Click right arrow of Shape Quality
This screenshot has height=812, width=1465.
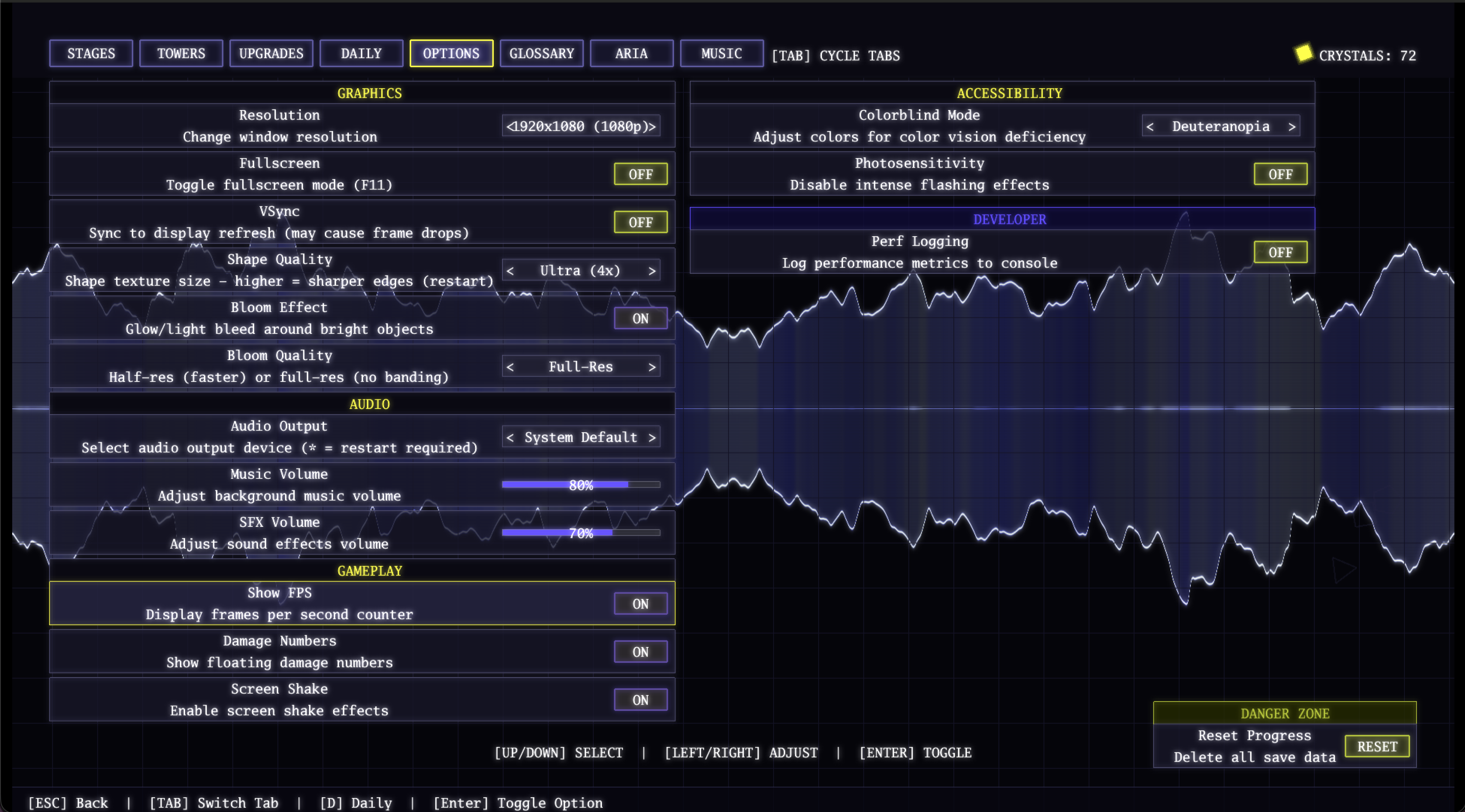[652, 271]
